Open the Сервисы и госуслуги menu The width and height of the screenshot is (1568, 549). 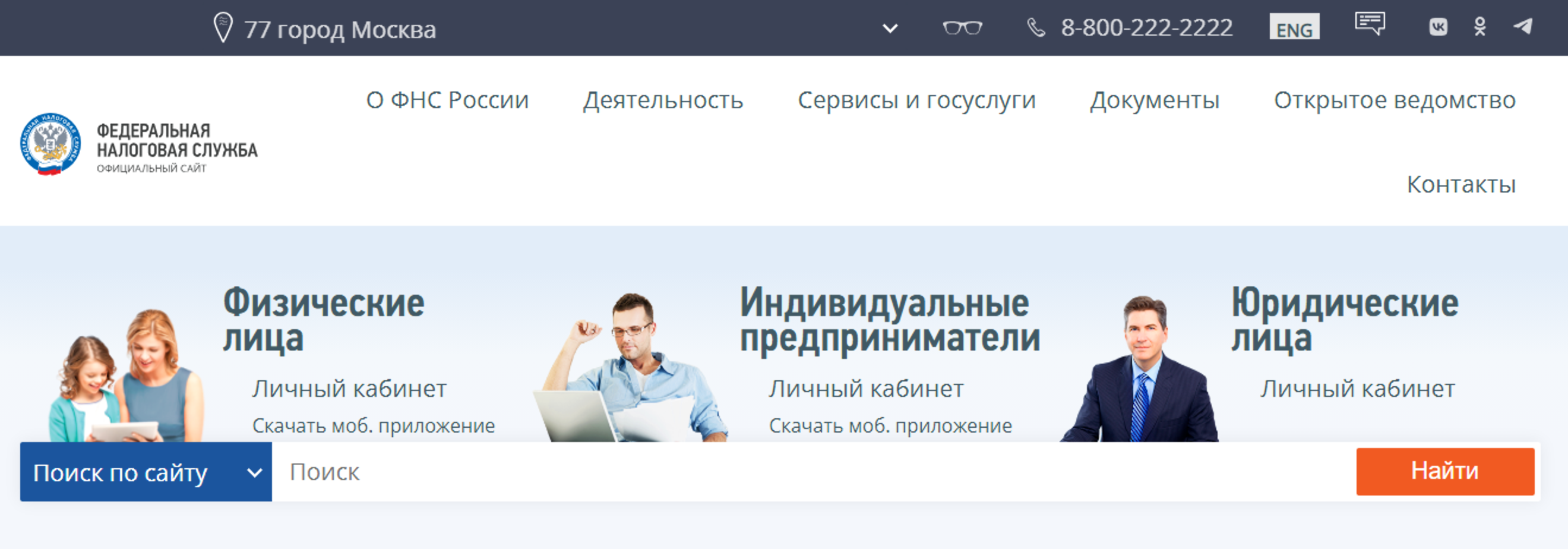(916, 100)
